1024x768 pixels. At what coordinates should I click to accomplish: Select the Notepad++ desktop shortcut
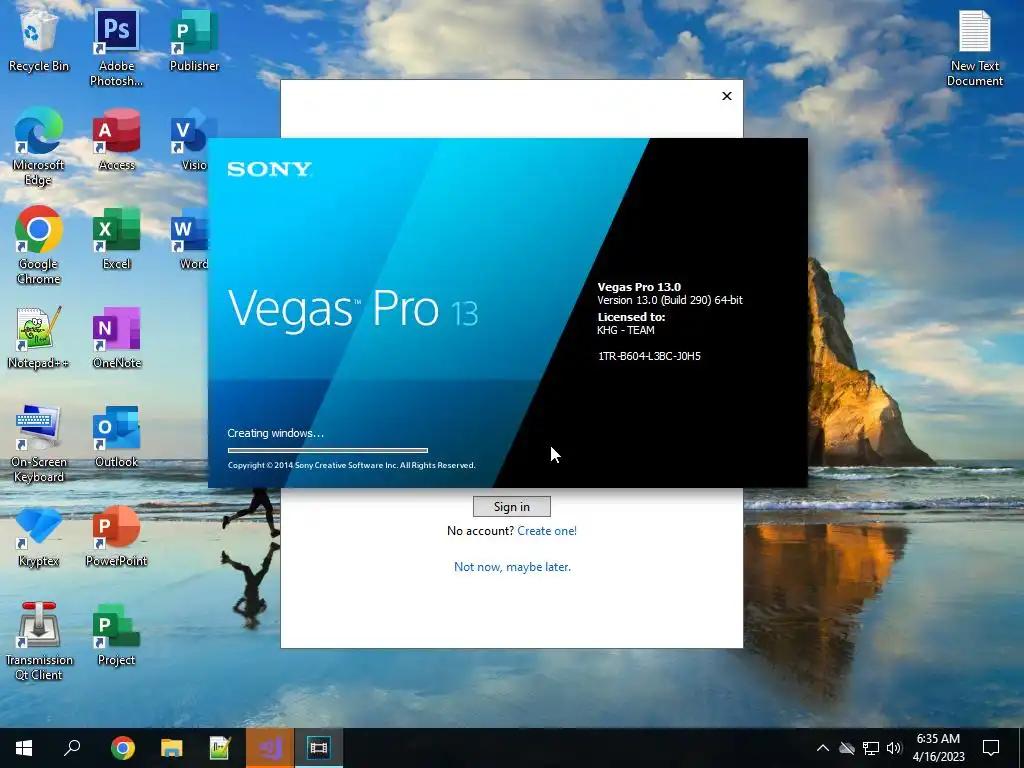[x=39, y=338]
